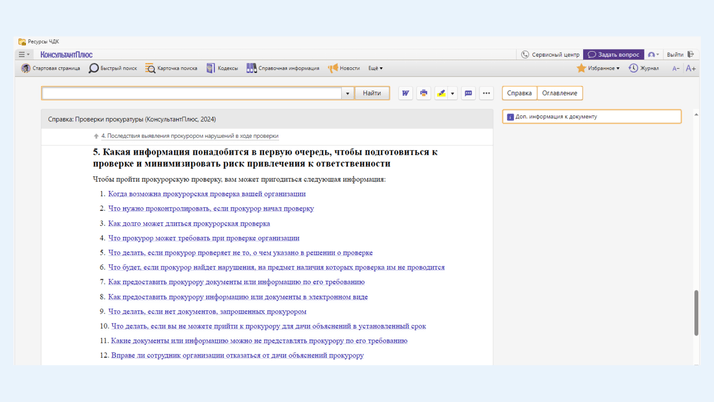Image resolution: width=714 pixels, height=402 pixels.
Task: Open link Что будет, если прокурор найдет нарушения
Action: [x=276, y=267]
